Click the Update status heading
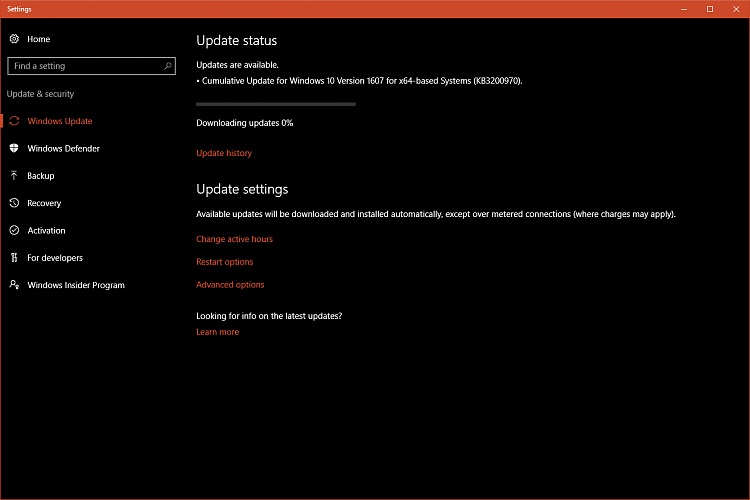The width and height of the screenshot is (750, 500). point(237,41)
